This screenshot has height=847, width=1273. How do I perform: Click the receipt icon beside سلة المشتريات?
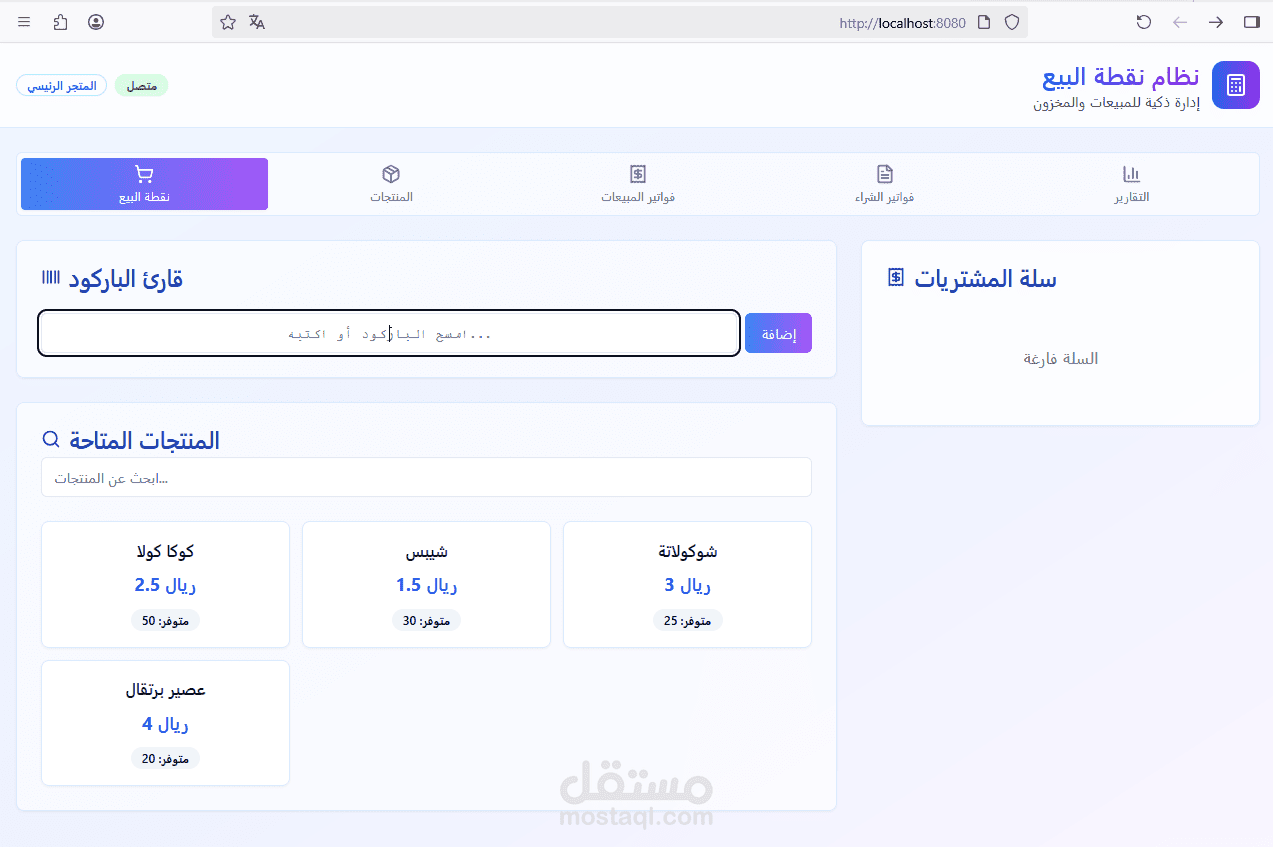[896, 277]
